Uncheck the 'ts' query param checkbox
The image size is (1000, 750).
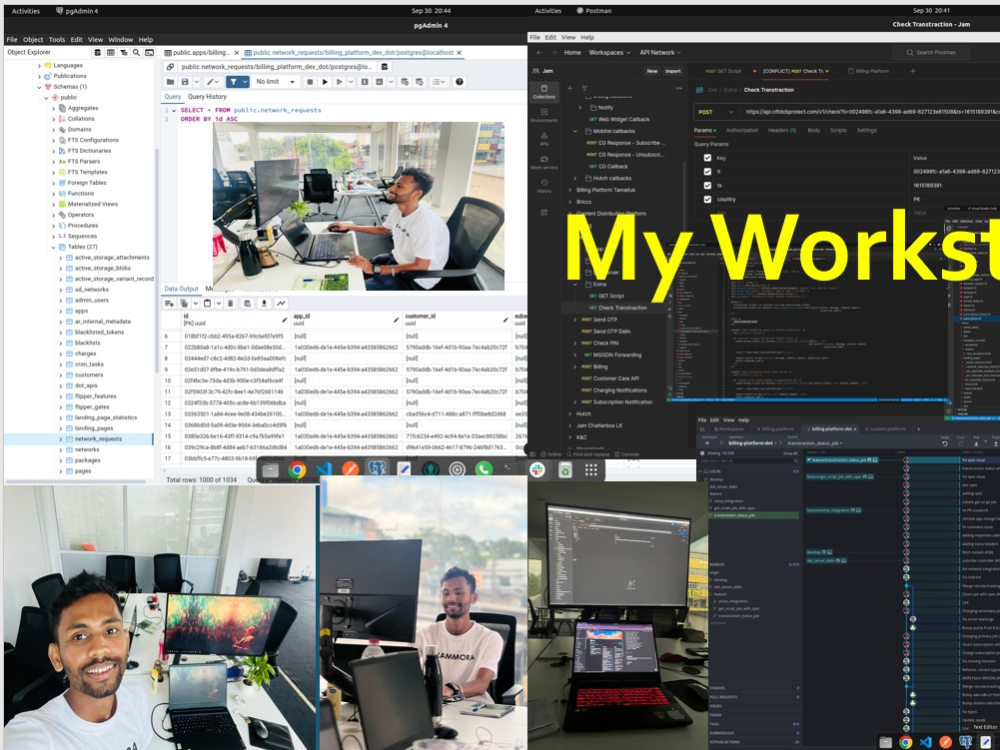(707, 186)
